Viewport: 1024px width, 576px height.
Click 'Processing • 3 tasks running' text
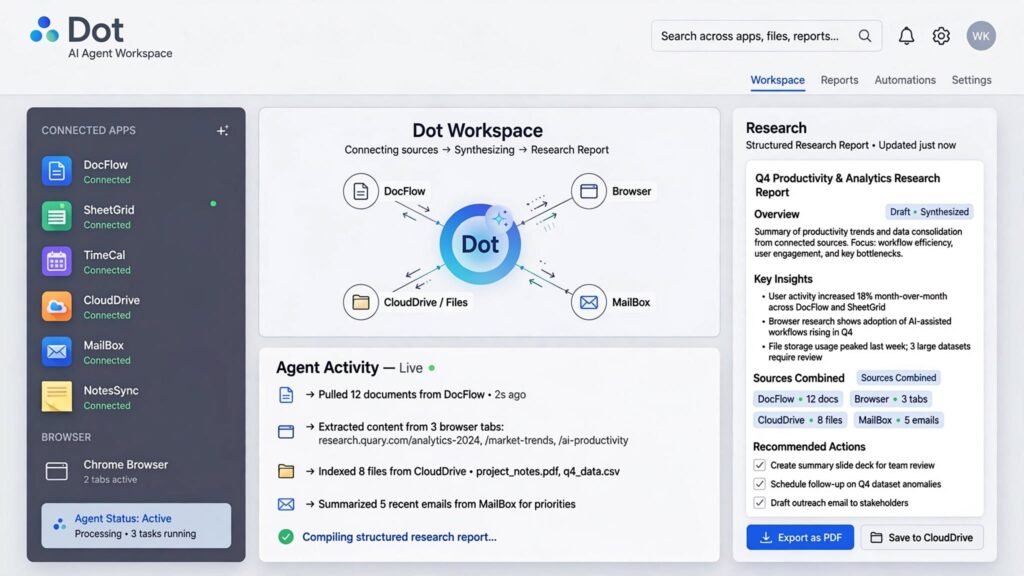click(x=135, y=534)
